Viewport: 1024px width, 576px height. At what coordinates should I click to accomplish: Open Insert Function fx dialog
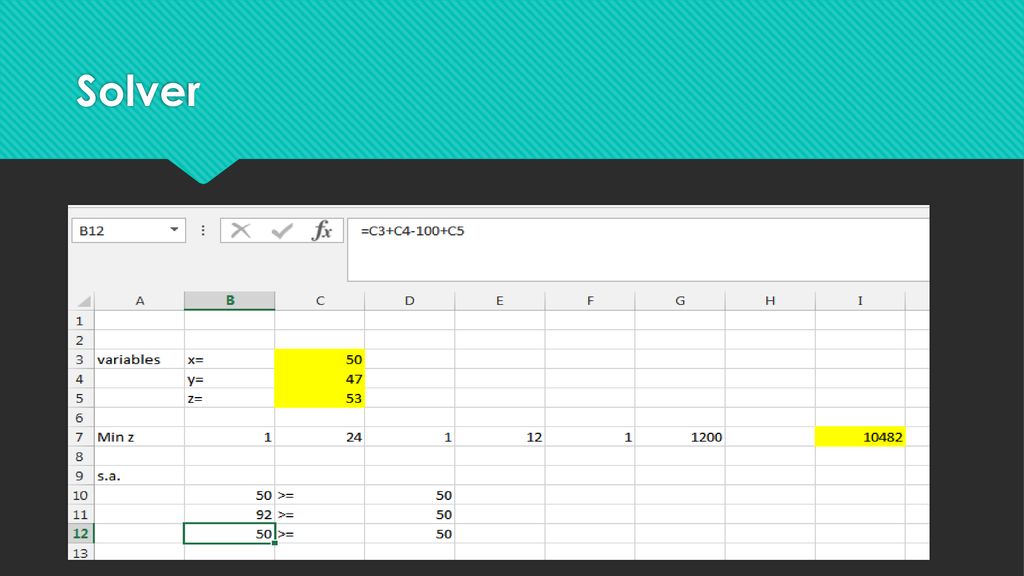pyautogui.click(x=322, y=231)
